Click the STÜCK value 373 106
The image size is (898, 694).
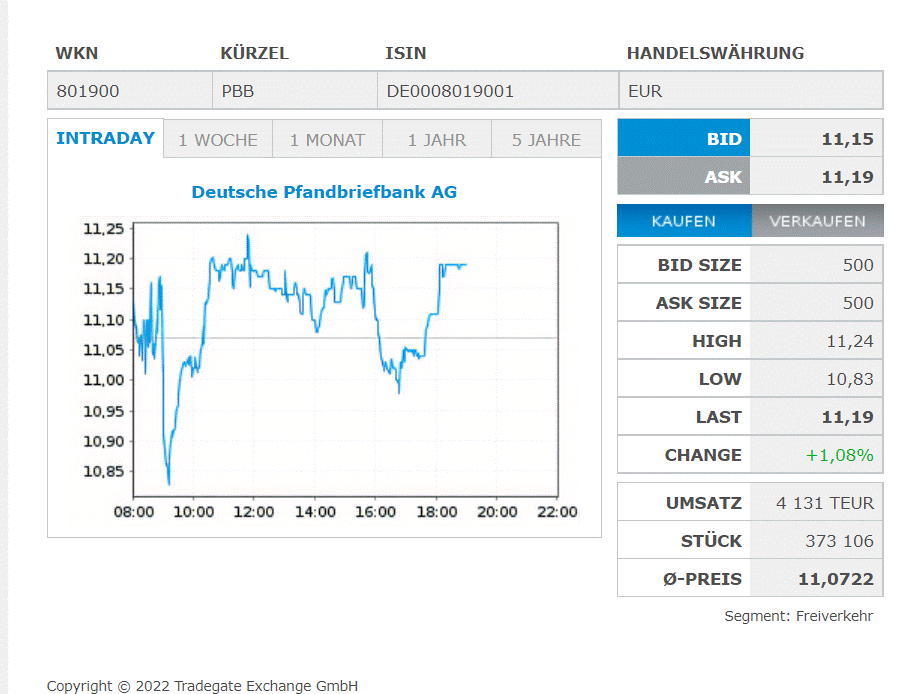(x=839, y=541)
